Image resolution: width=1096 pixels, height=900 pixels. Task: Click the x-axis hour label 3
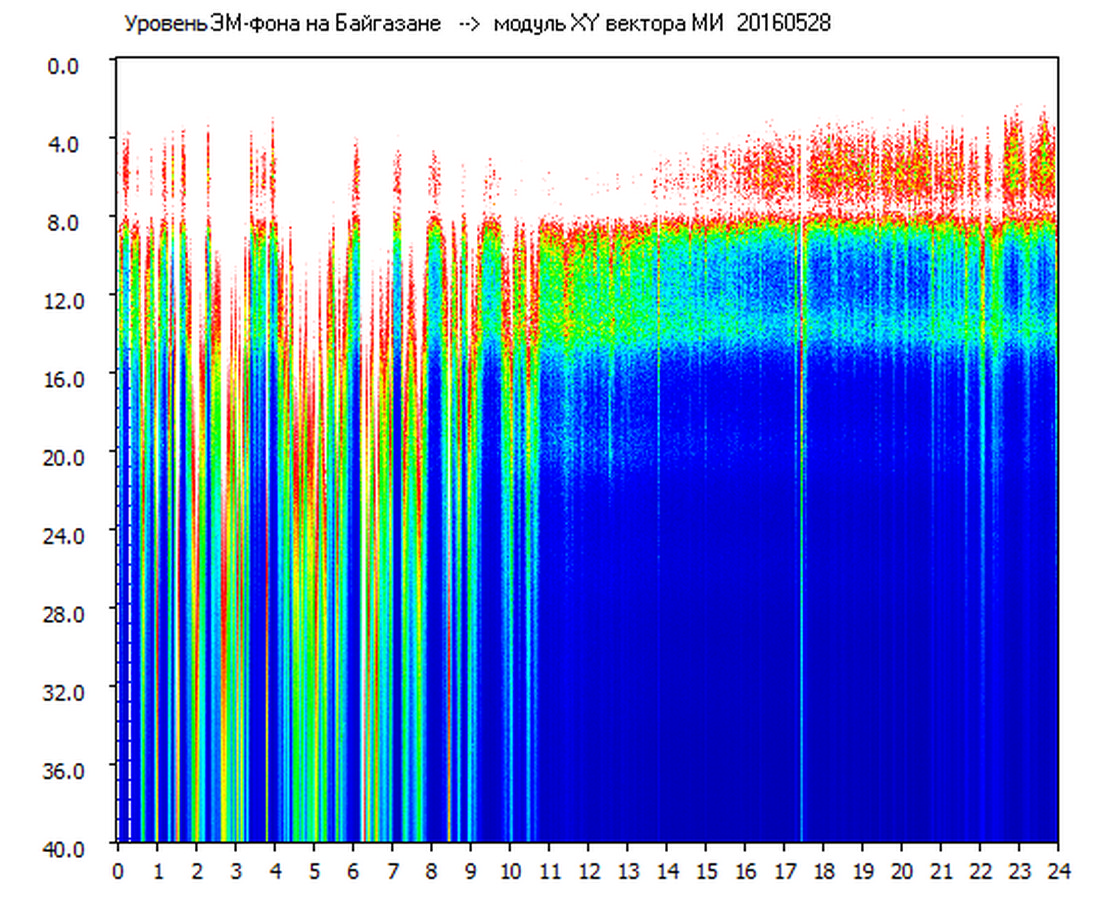tap(235, 871)
